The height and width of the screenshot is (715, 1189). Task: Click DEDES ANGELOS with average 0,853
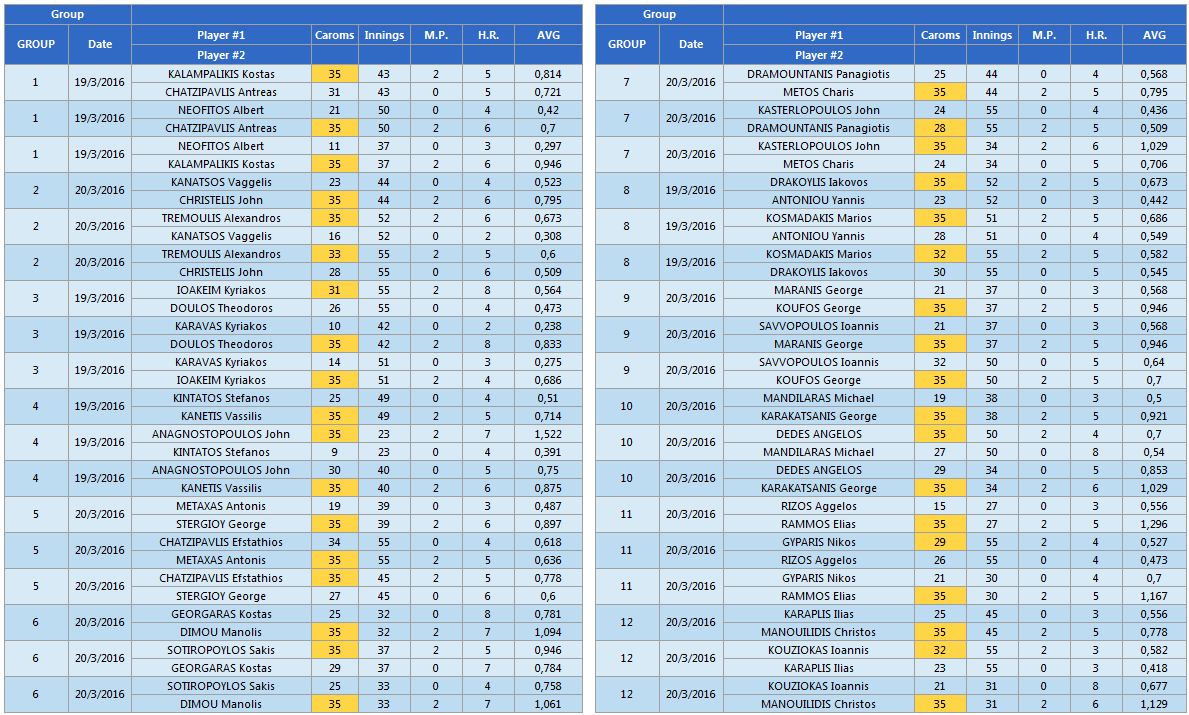(x=818, y=470)
